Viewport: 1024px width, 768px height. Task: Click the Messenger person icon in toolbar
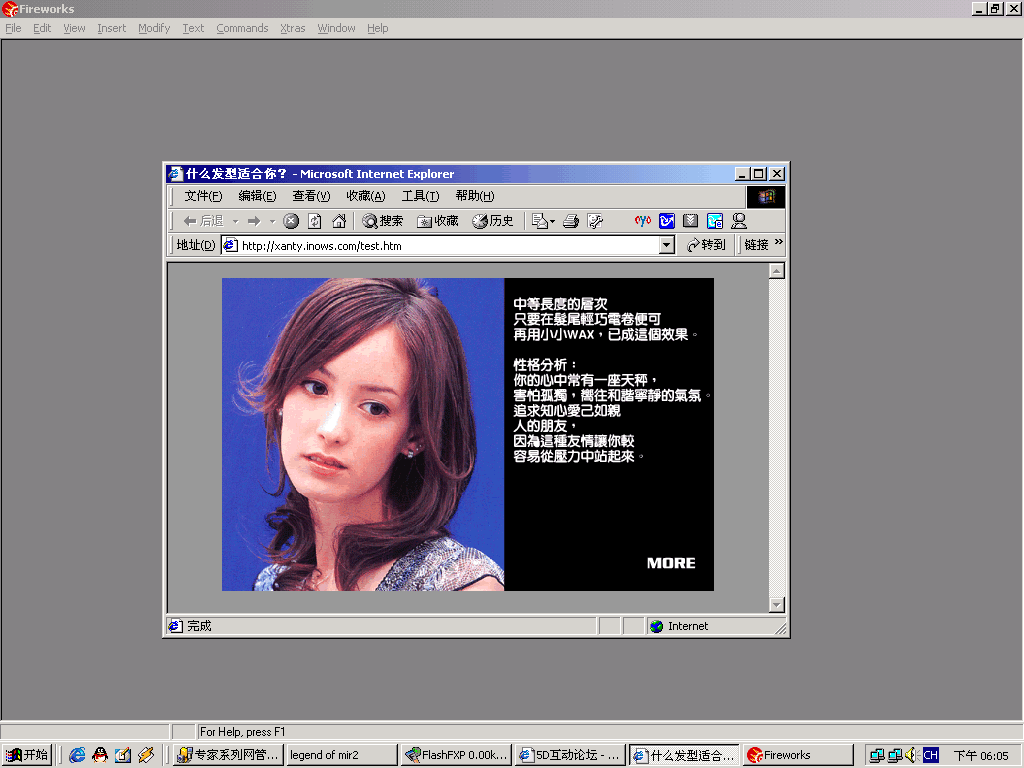tap(739, 221)
